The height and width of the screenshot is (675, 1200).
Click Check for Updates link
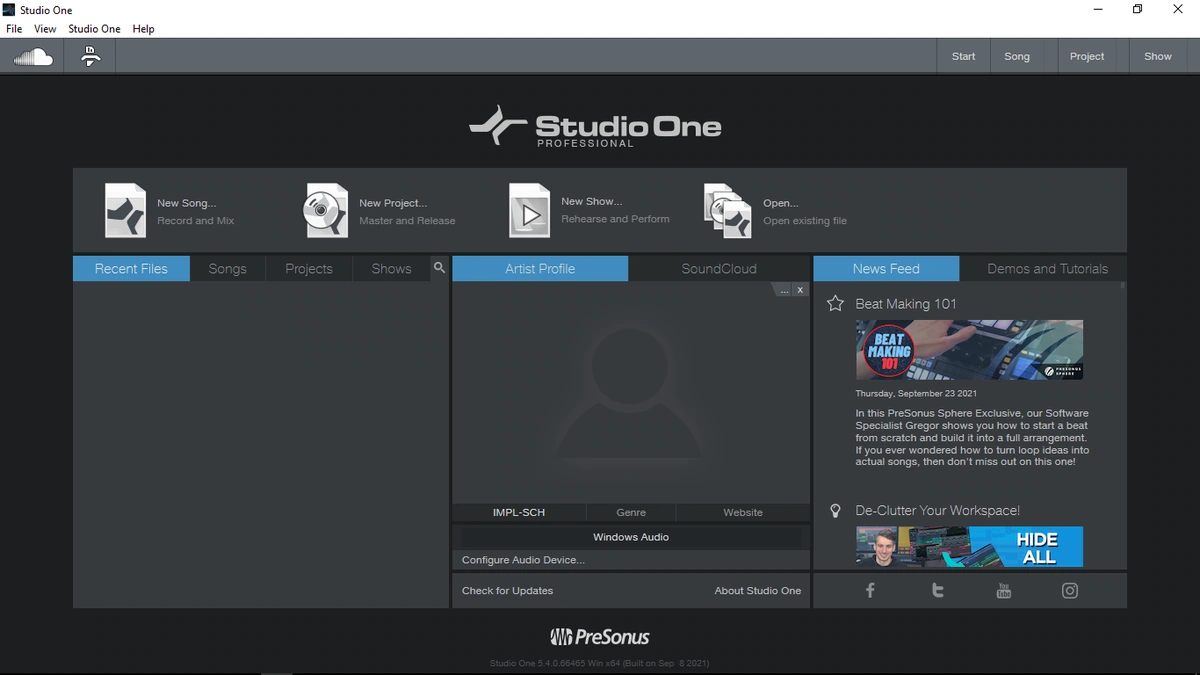tap(507, 590)
